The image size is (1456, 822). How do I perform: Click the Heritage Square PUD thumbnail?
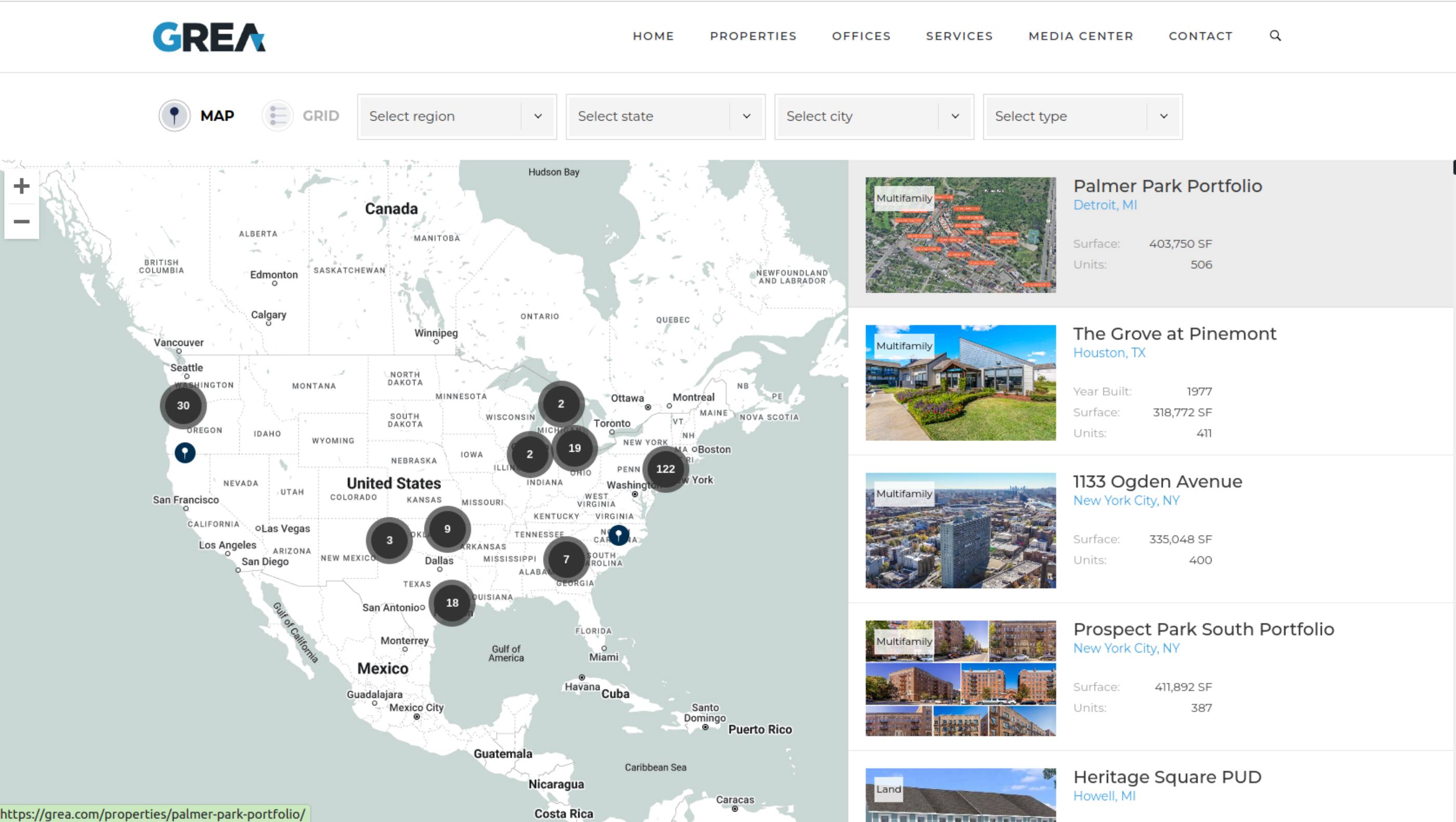pos(960,795)
